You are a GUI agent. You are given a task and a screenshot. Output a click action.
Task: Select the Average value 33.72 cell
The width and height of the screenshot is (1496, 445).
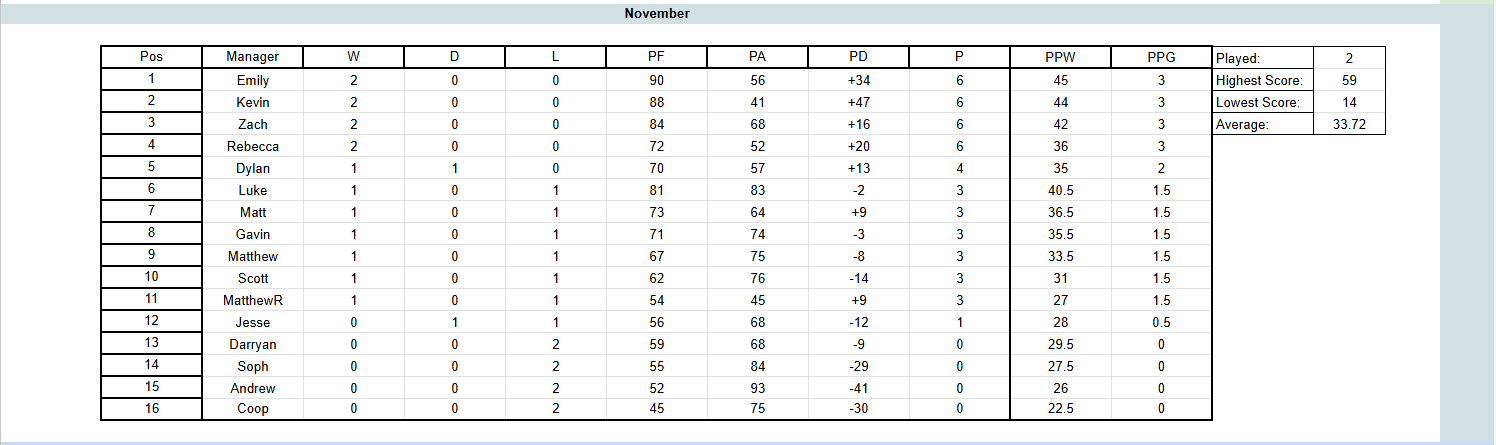point(1349,124)
